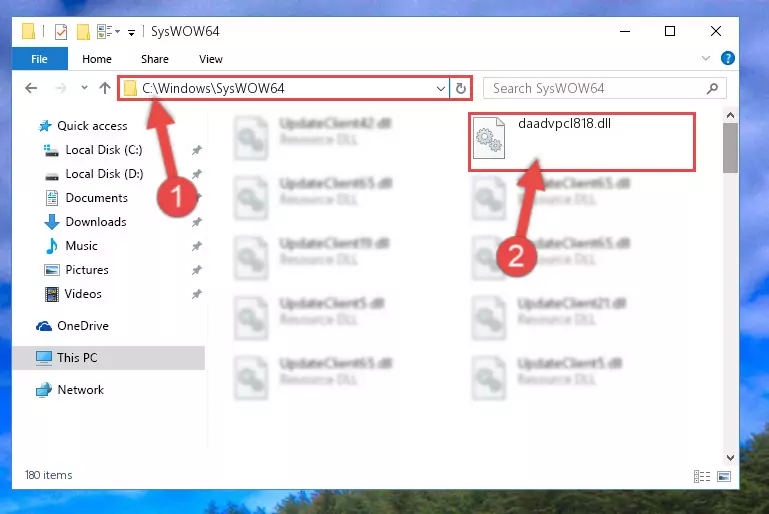Select This PC in the navigation pane
The width and height of the screenshot is (769, 514).
point(77,358)
